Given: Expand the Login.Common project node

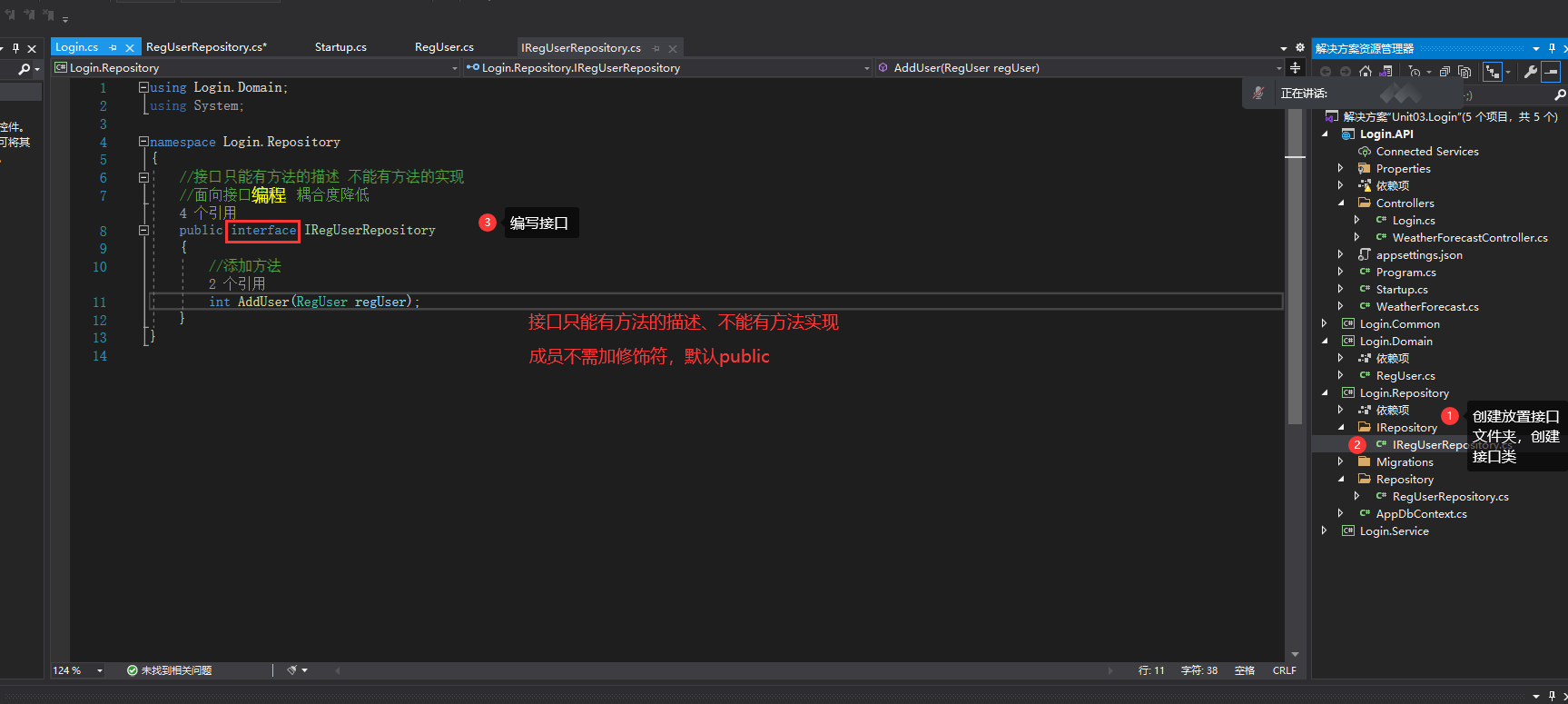Looking at the screenshot, I should click(1325, 323).
